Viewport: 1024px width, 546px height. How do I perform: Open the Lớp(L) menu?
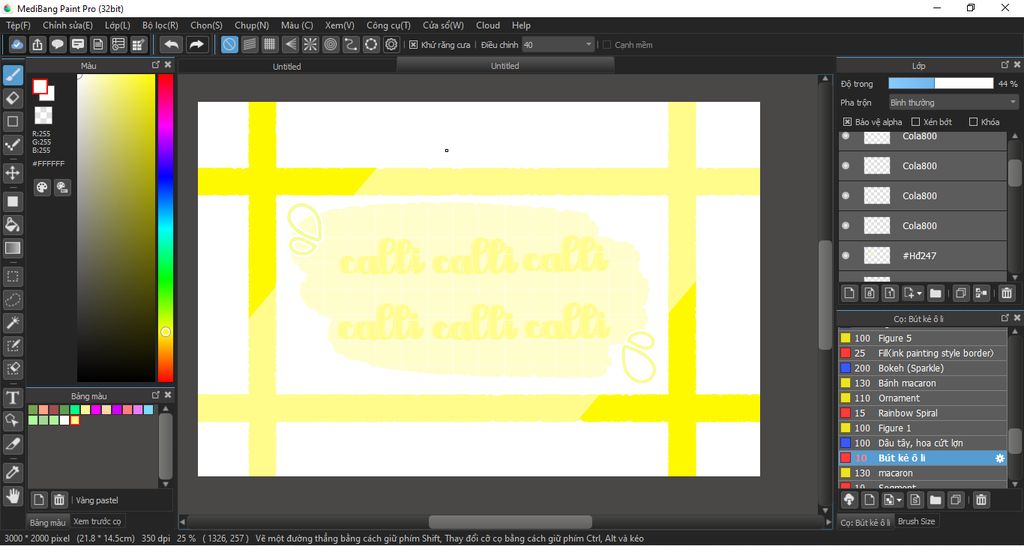118,25
